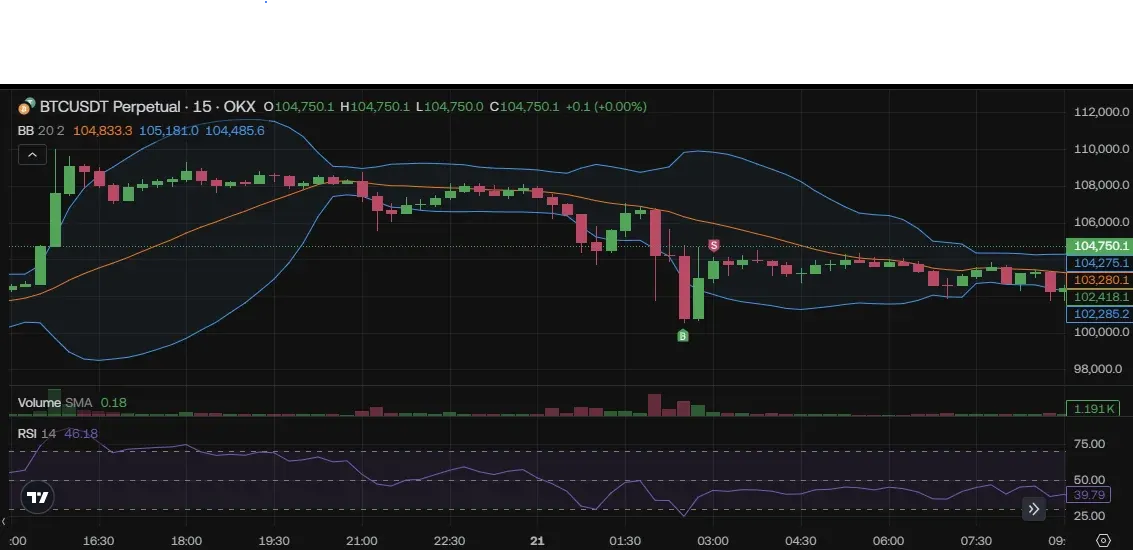This screenshot has width=1133, height=550.
Task: Select the BB lower value 104,485.6
Action: coord(235,131)
